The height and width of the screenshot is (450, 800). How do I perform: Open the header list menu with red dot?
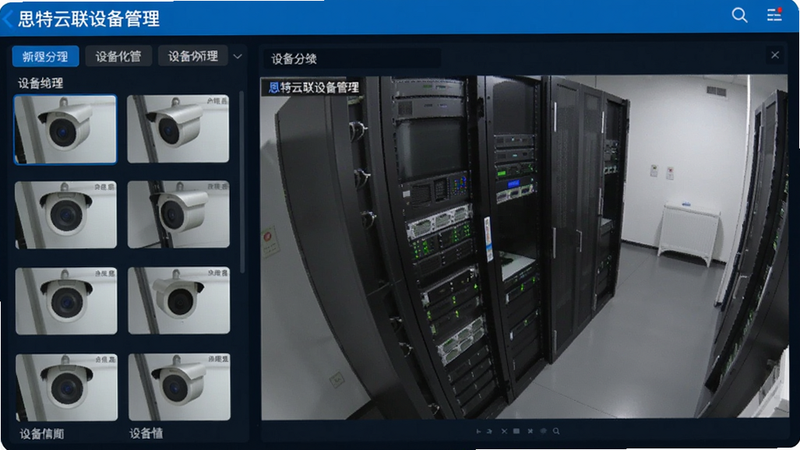pyautogui.click(x=774, y=14)
